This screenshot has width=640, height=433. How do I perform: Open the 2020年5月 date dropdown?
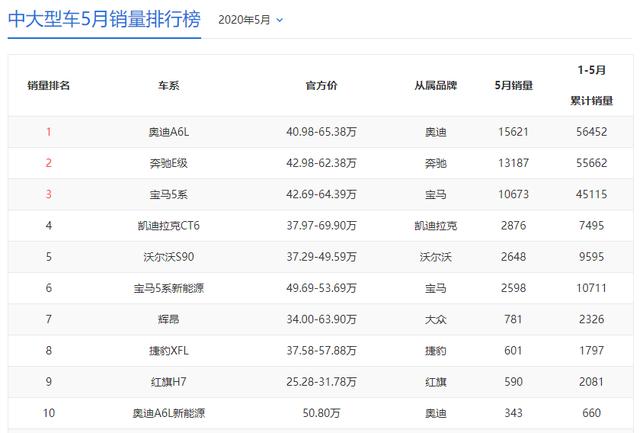(x=251, y=20)
